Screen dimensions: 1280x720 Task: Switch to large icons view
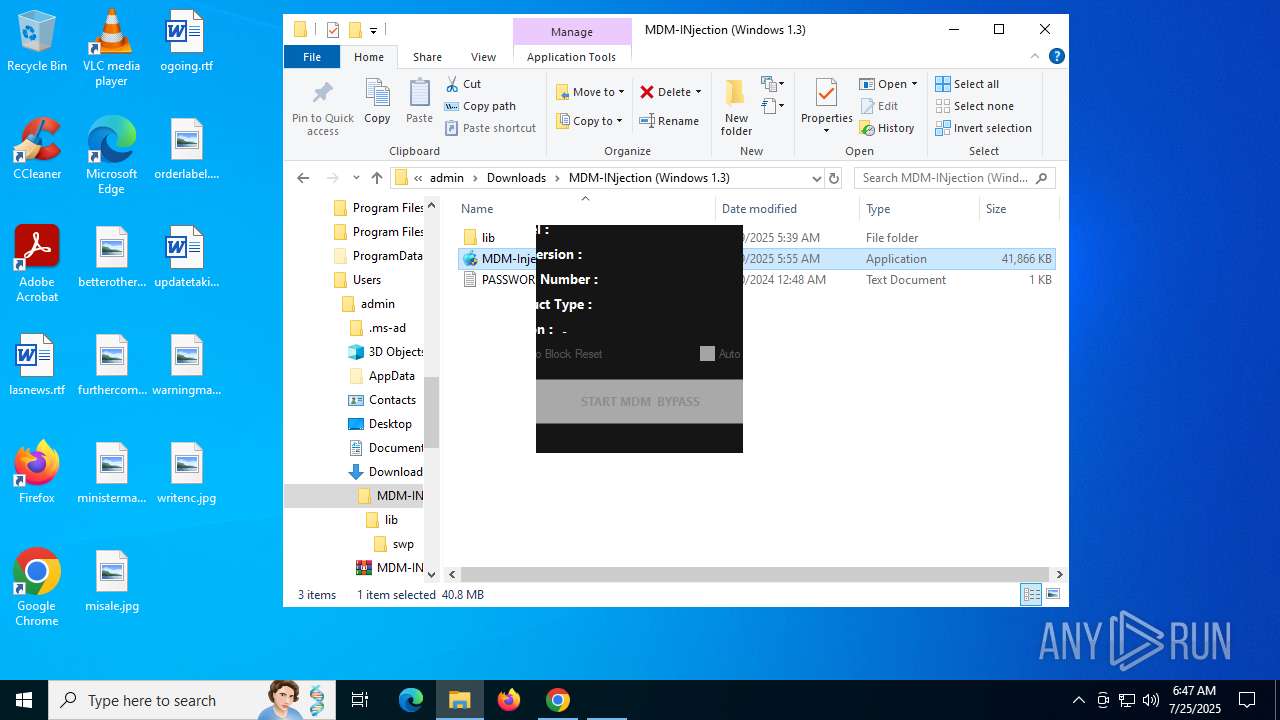1052,595
